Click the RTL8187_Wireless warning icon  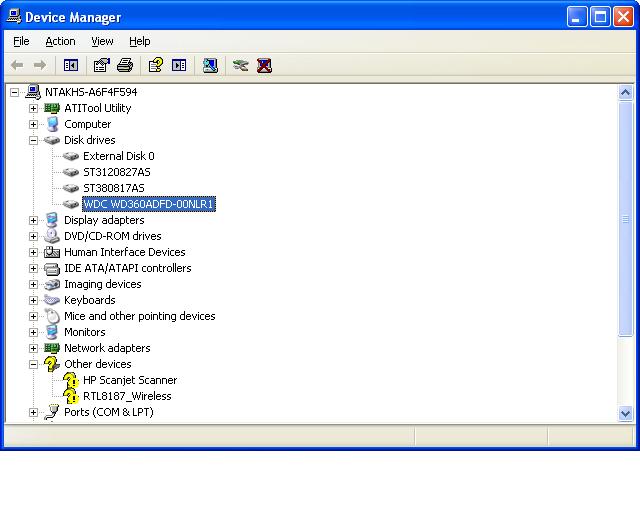click(71, 396)
